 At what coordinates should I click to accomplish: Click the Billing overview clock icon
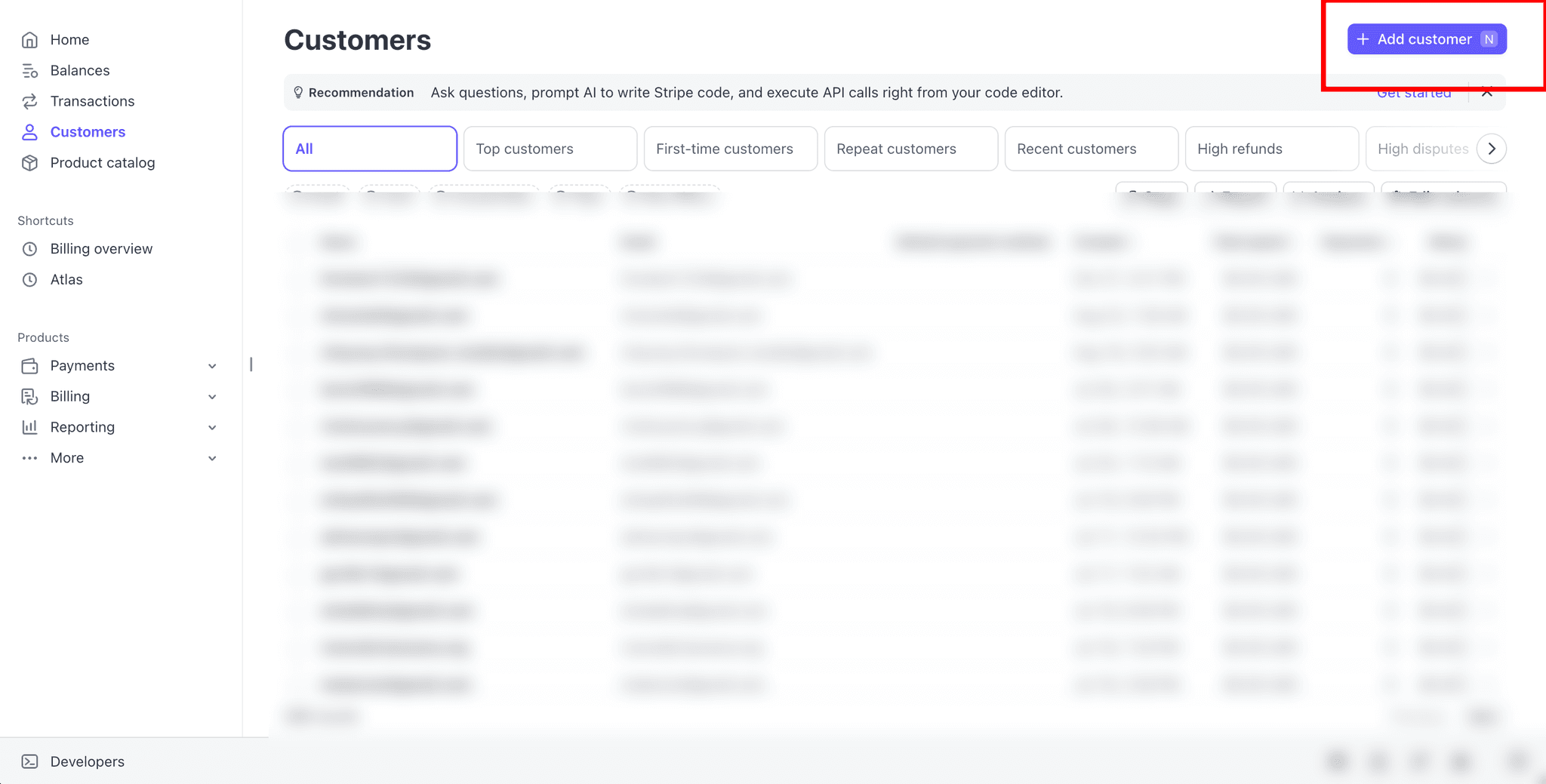30,248
